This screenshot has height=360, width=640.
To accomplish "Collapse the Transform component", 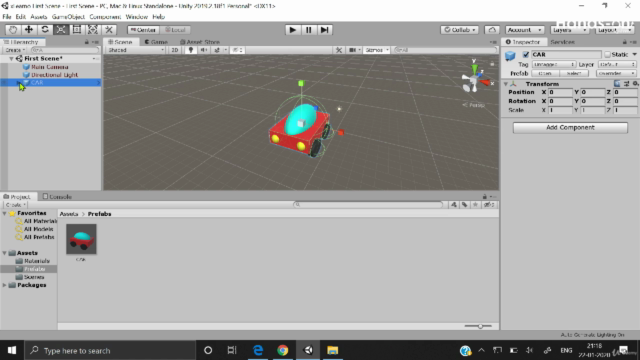I will click(506, 84).
